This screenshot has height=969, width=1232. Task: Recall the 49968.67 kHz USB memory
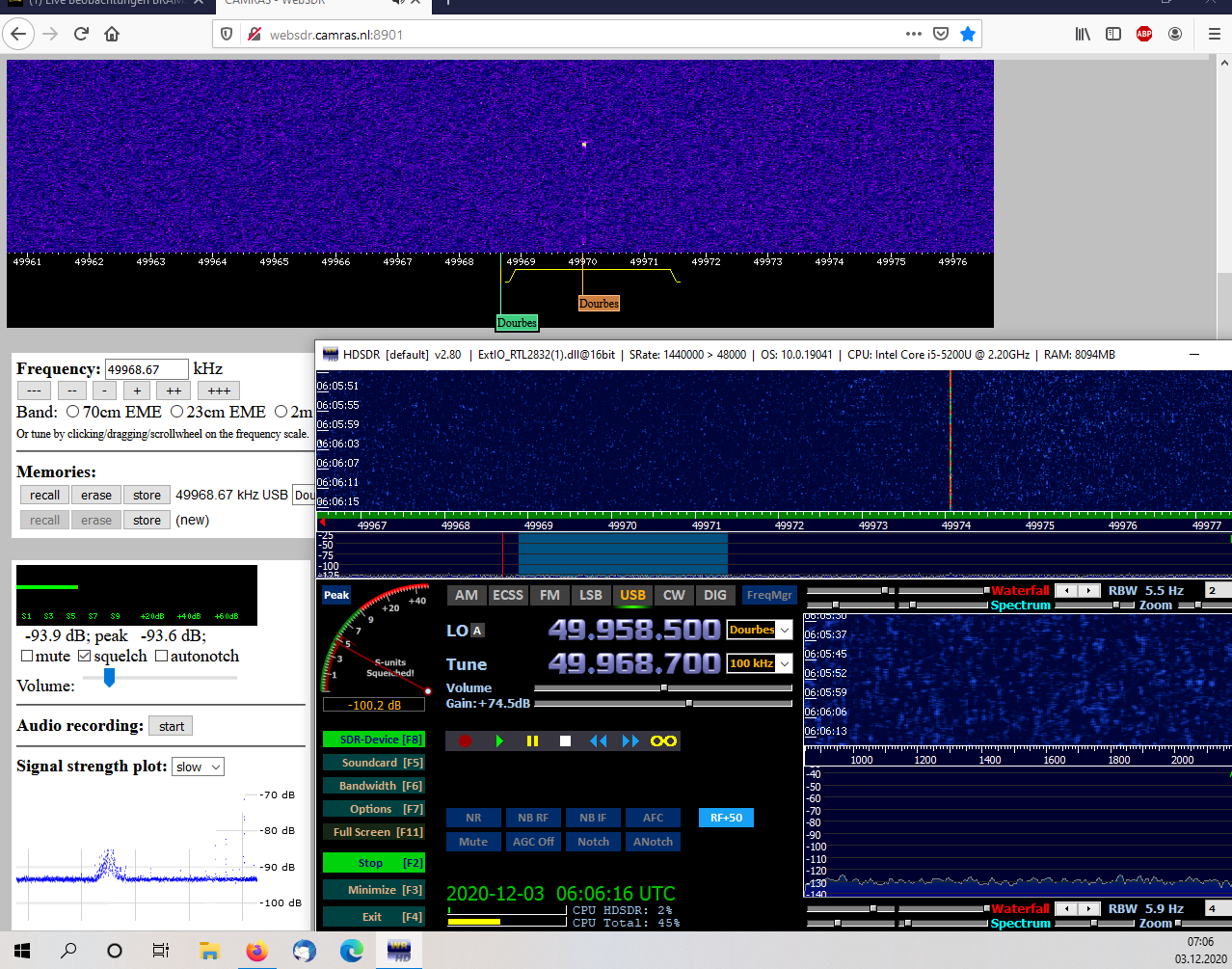[44, 495]
